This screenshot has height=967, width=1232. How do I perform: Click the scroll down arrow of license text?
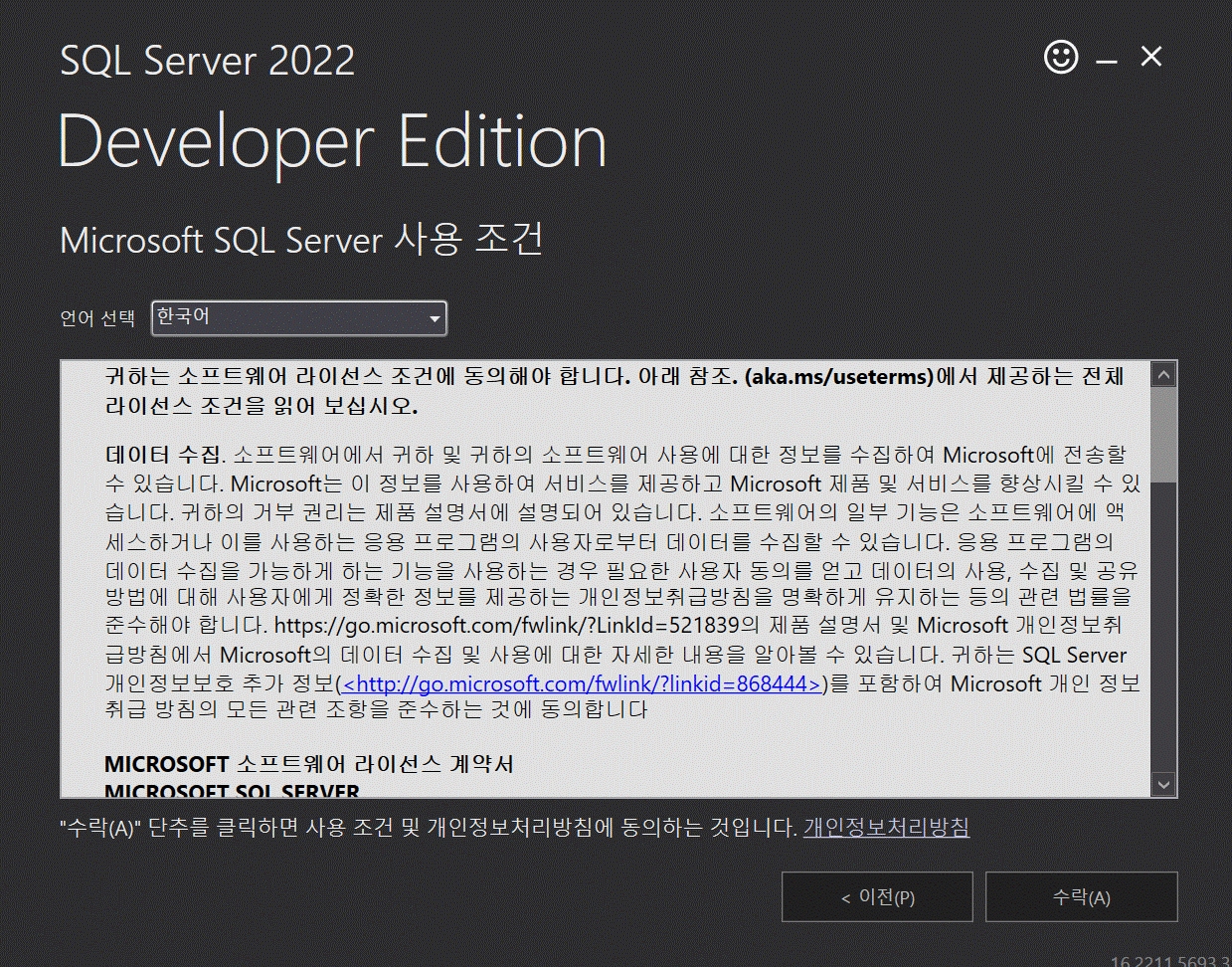point(1163,784)
